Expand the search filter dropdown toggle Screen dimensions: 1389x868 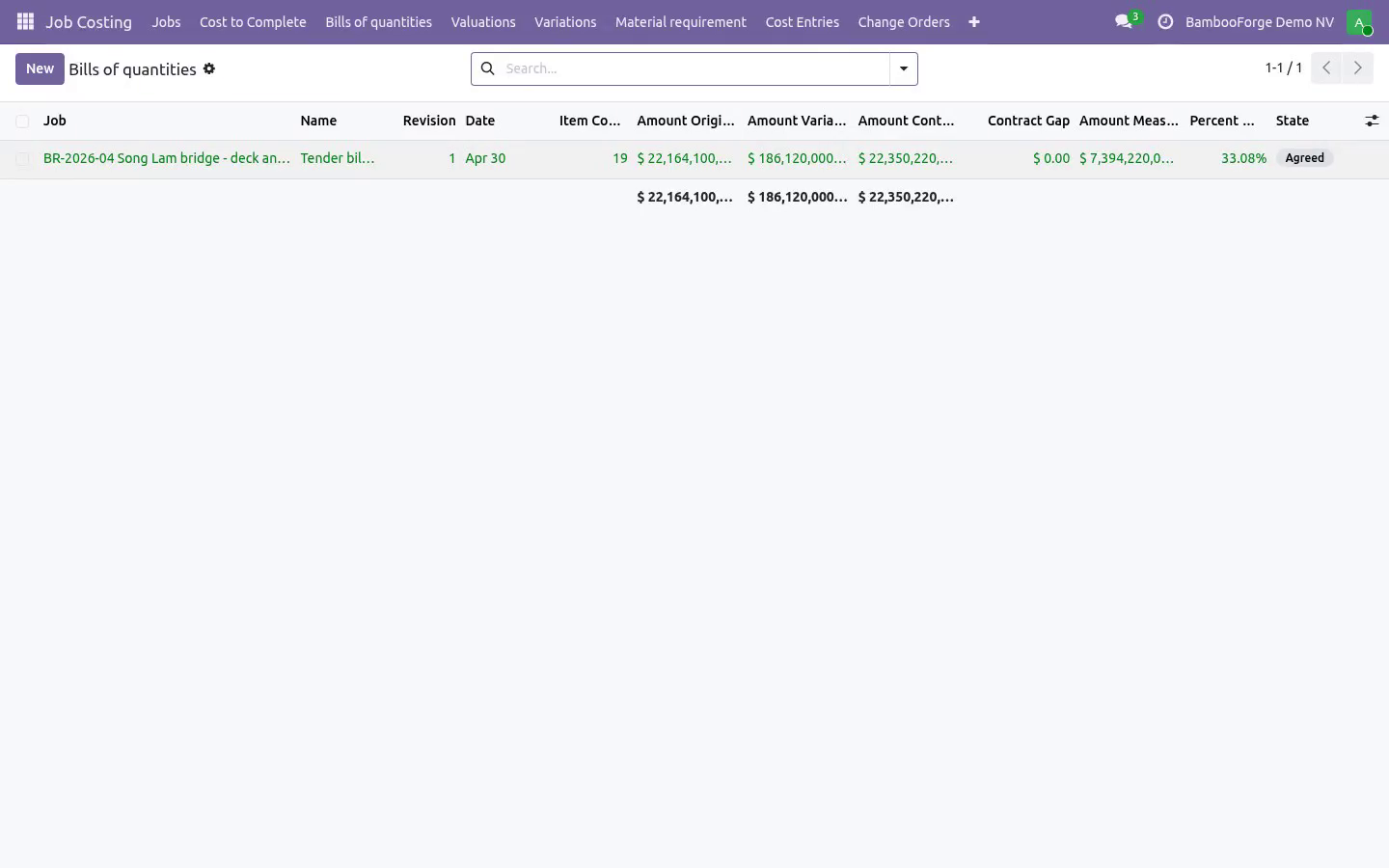(x=904, y=68)
